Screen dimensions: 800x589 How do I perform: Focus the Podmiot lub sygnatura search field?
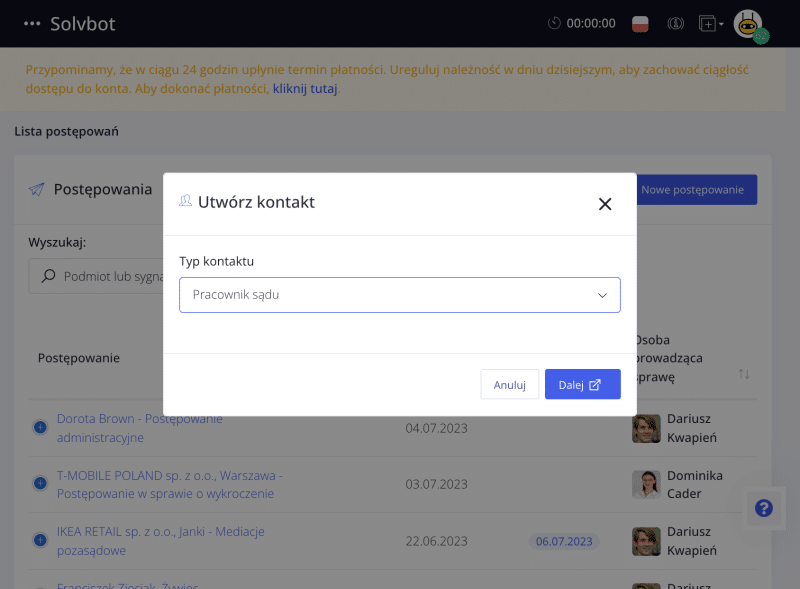[x=100, y=276]
